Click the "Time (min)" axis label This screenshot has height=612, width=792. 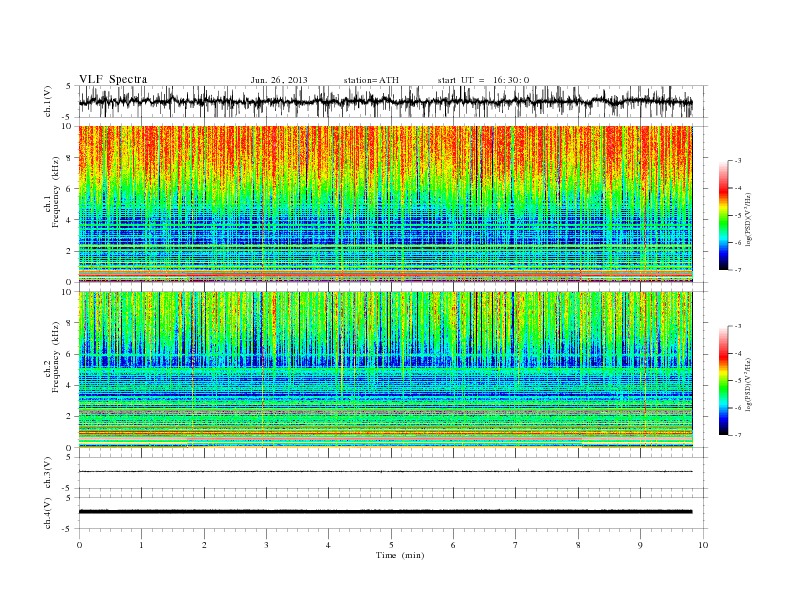click(400, 555)
